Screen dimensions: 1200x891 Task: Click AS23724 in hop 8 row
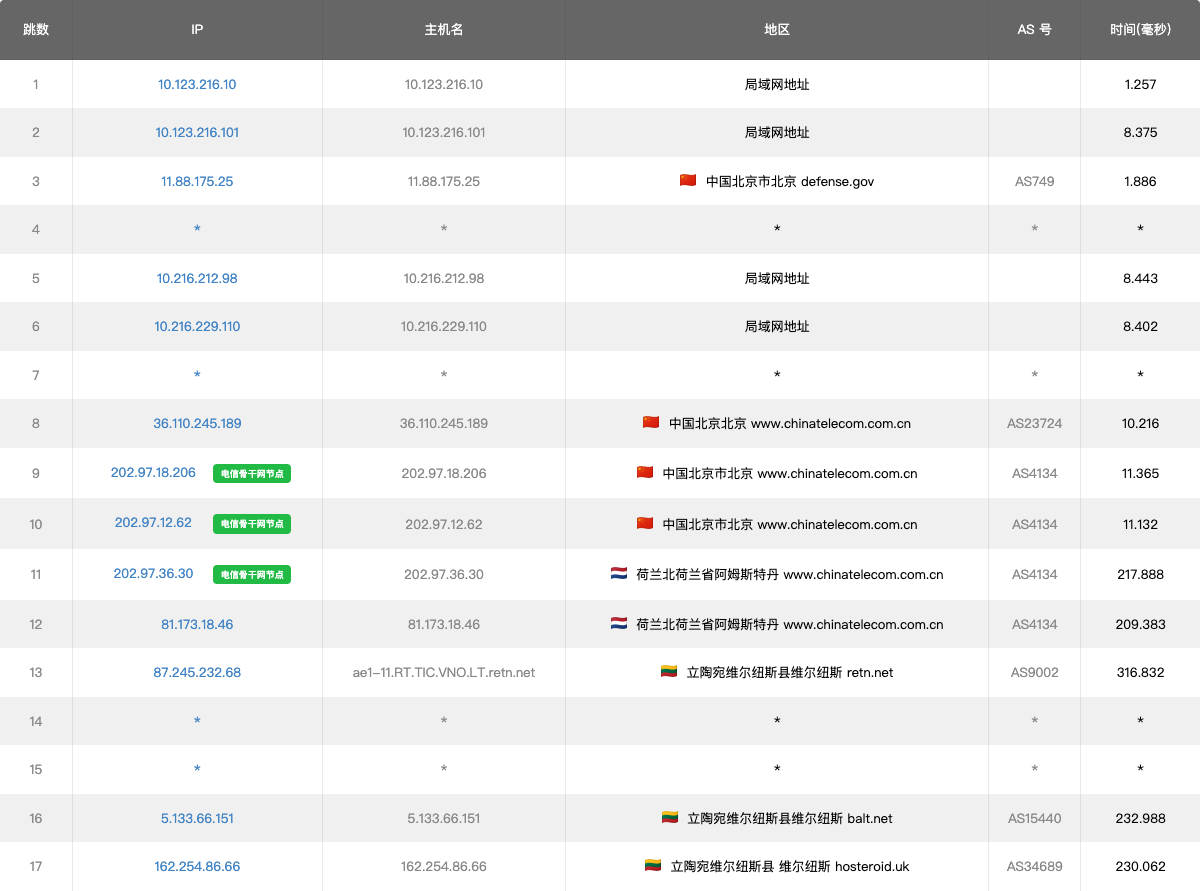1034,424
